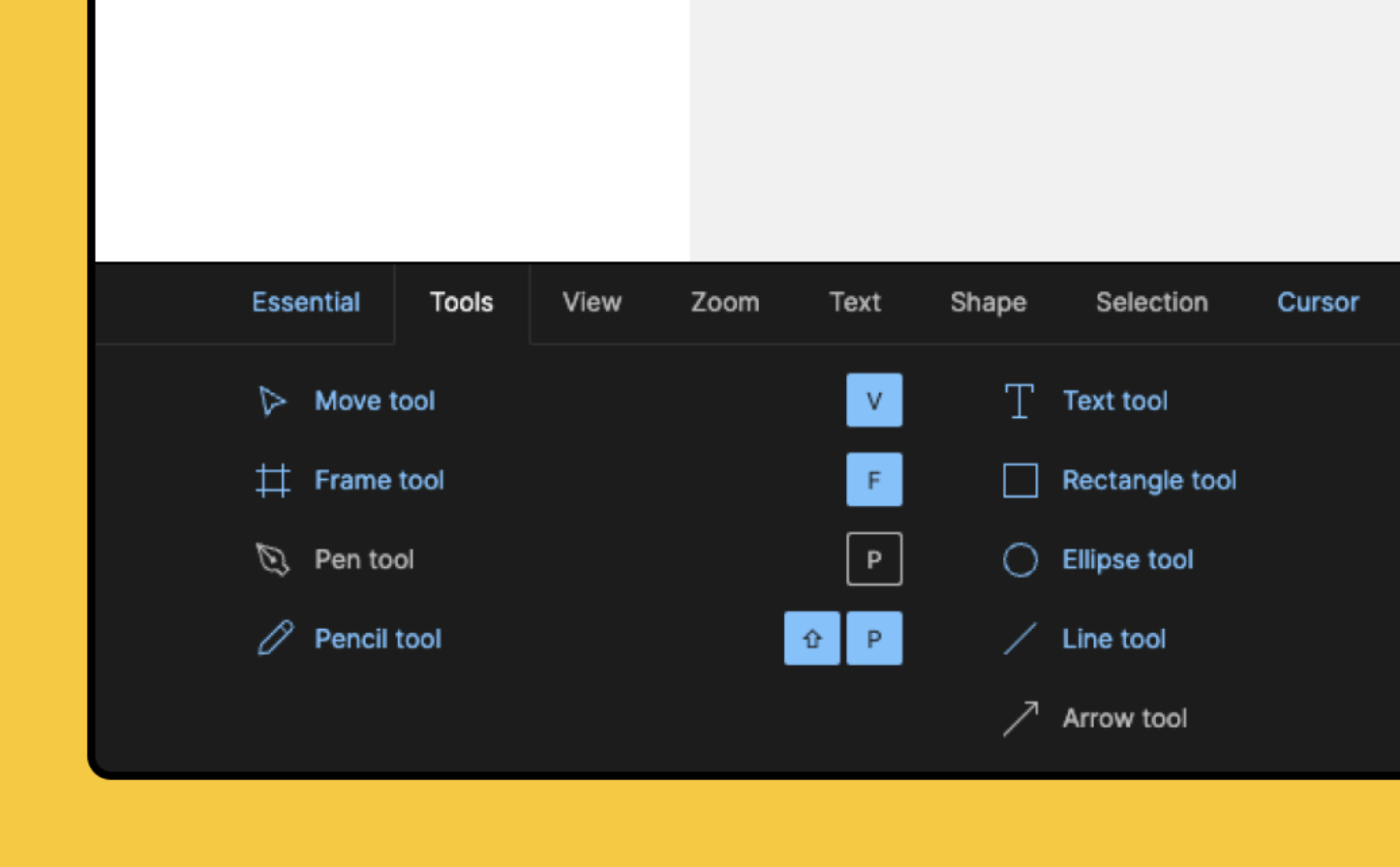This screenshot has width=1400, height=867.
Task: Select the Shape tab
Action: 988,303
